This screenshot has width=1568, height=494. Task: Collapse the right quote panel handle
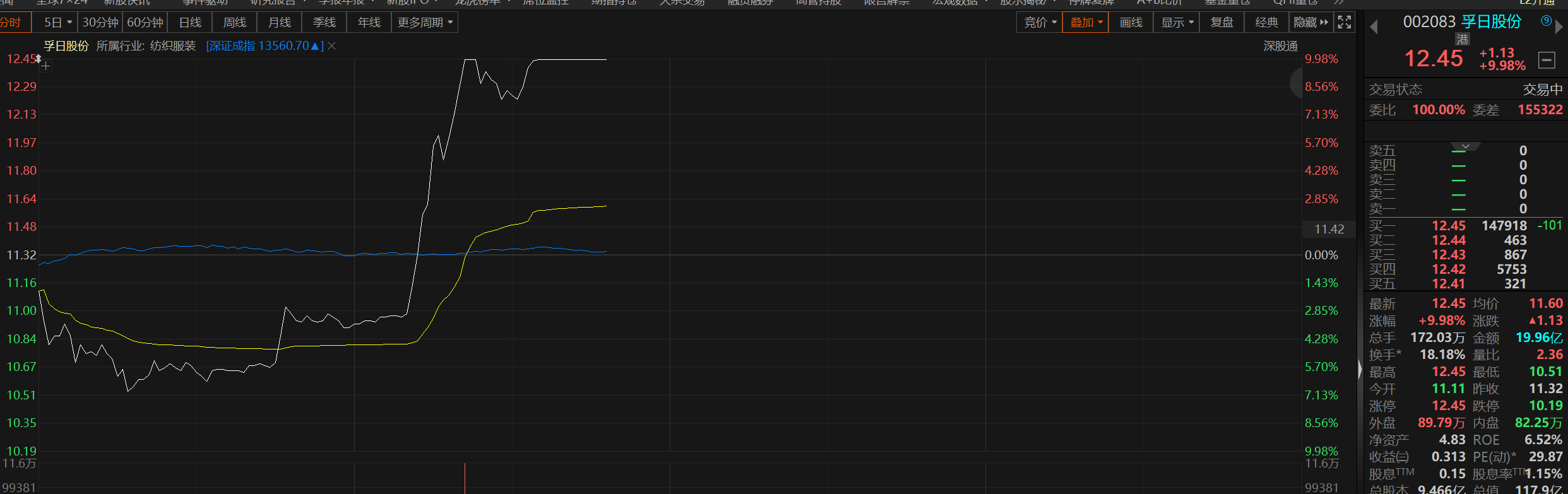[1360, 369]
